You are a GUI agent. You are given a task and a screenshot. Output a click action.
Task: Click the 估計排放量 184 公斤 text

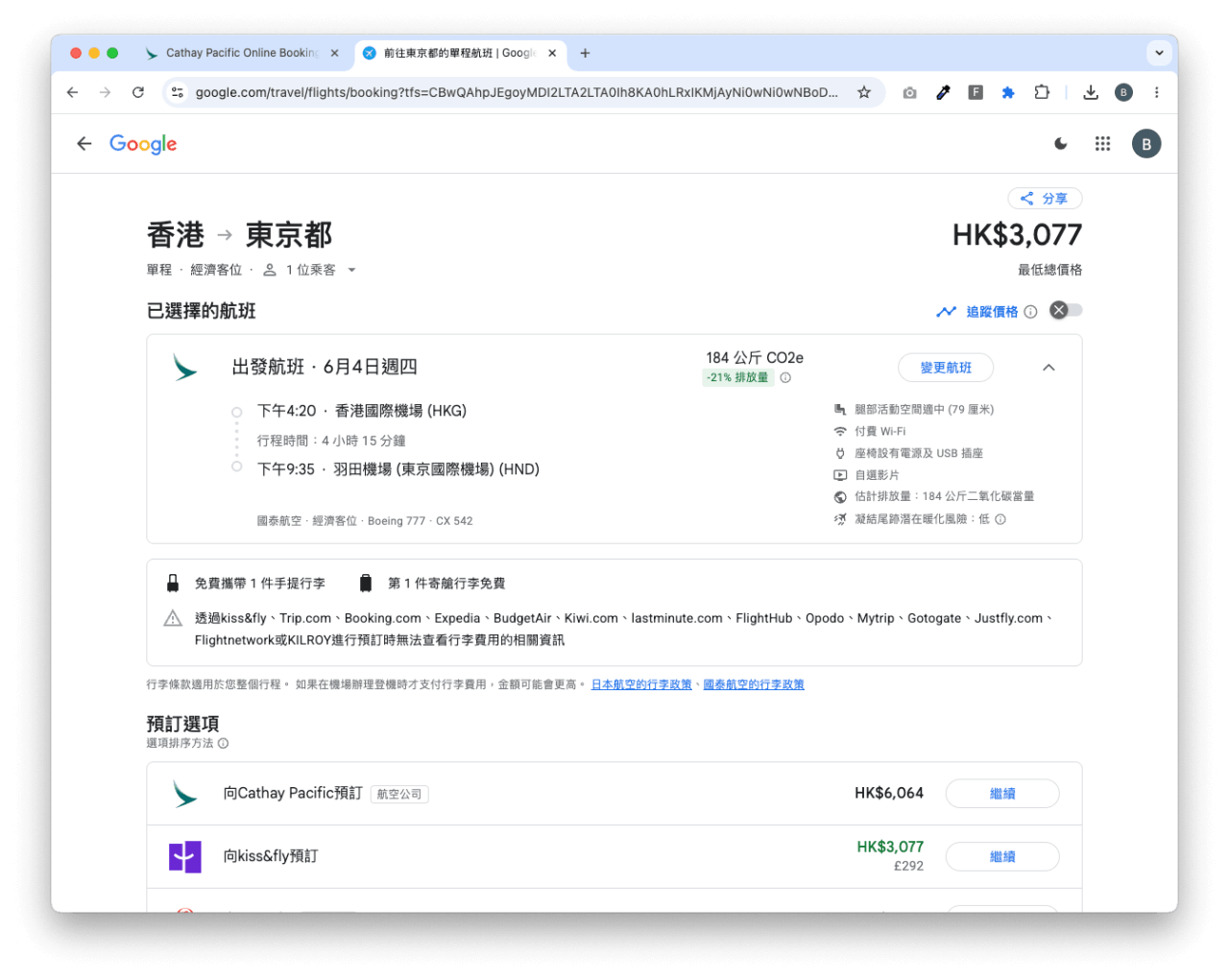[x=945, y=497]
